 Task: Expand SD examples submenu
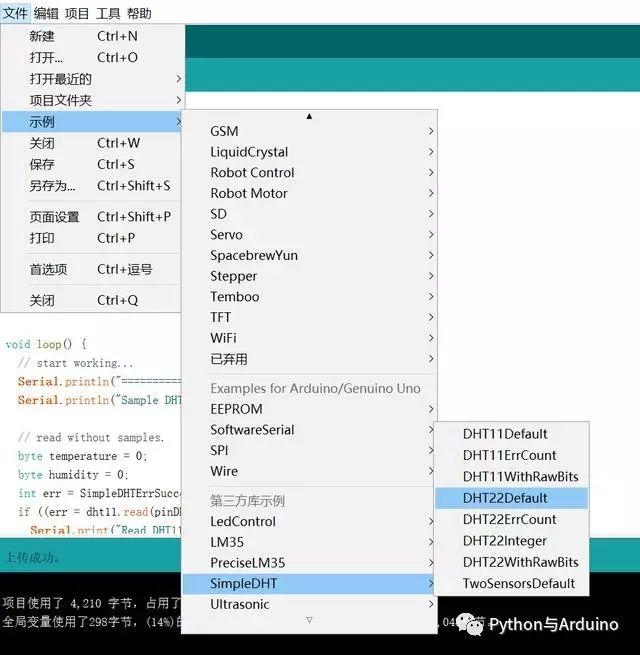[x=310, y=214]
